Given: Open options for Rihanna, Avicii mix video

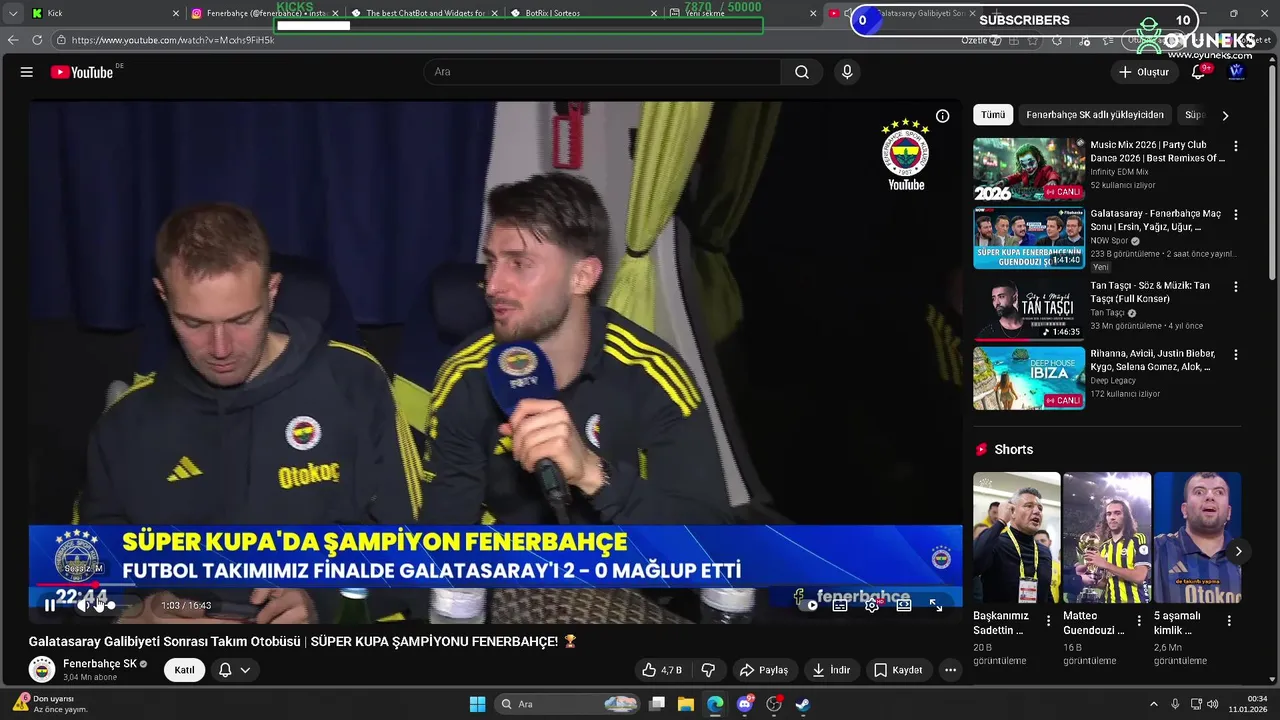Looking at the screenshot, I should 1235,355.
